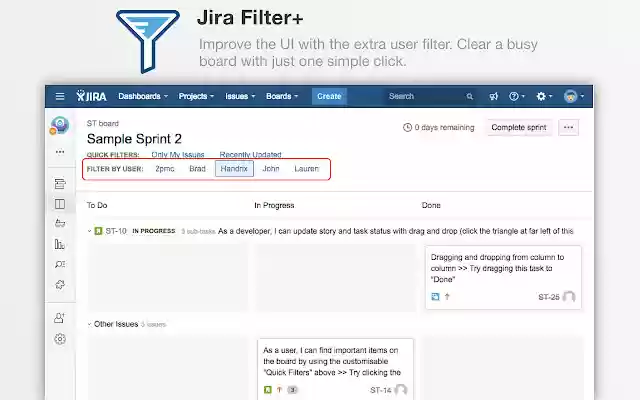Open the ST-10 issue key
Image resolution: width=640 pixels, height=400 pixels.
116,231
